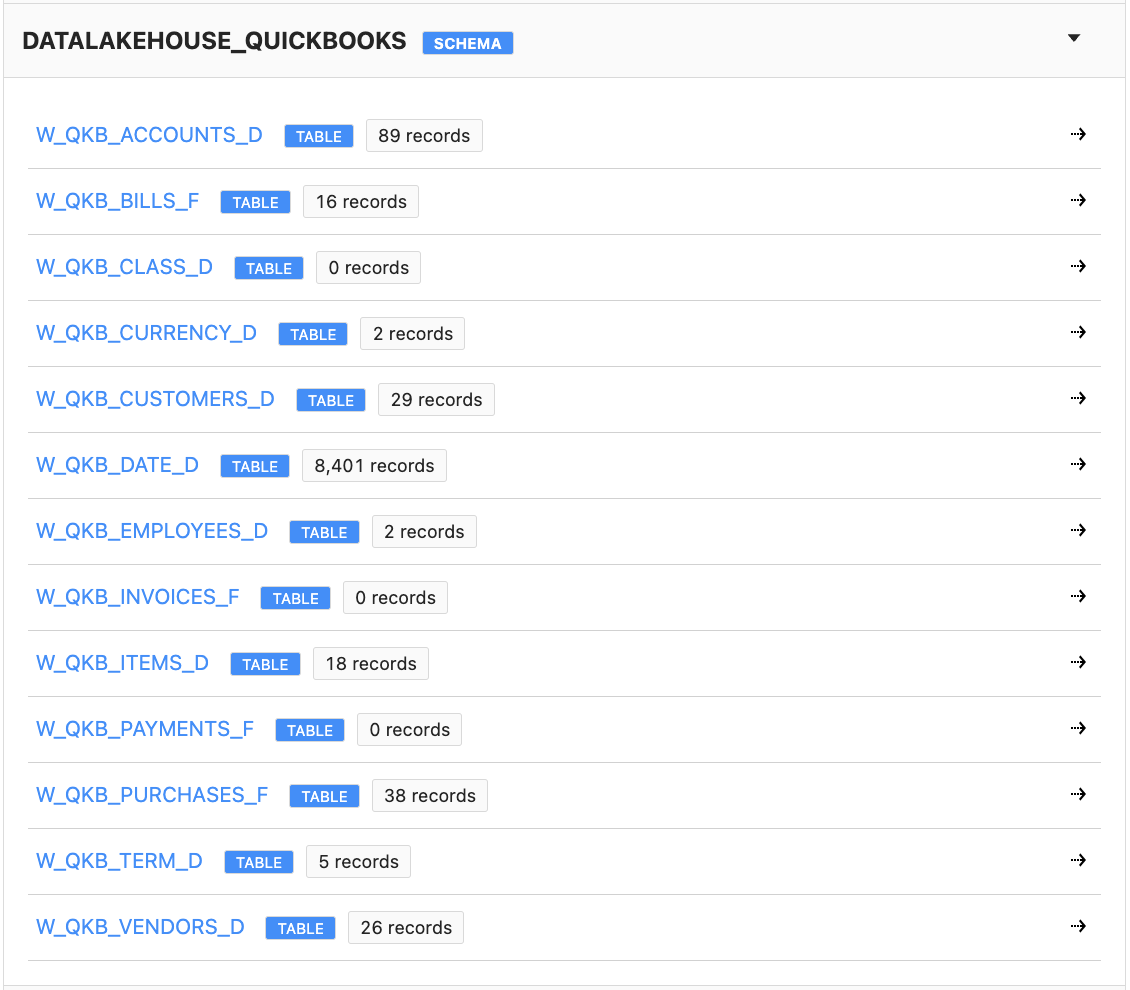Screen dimensions: 1130x990
Task: Open W_QKB_VENDORS_D table details
Action: 140,927
